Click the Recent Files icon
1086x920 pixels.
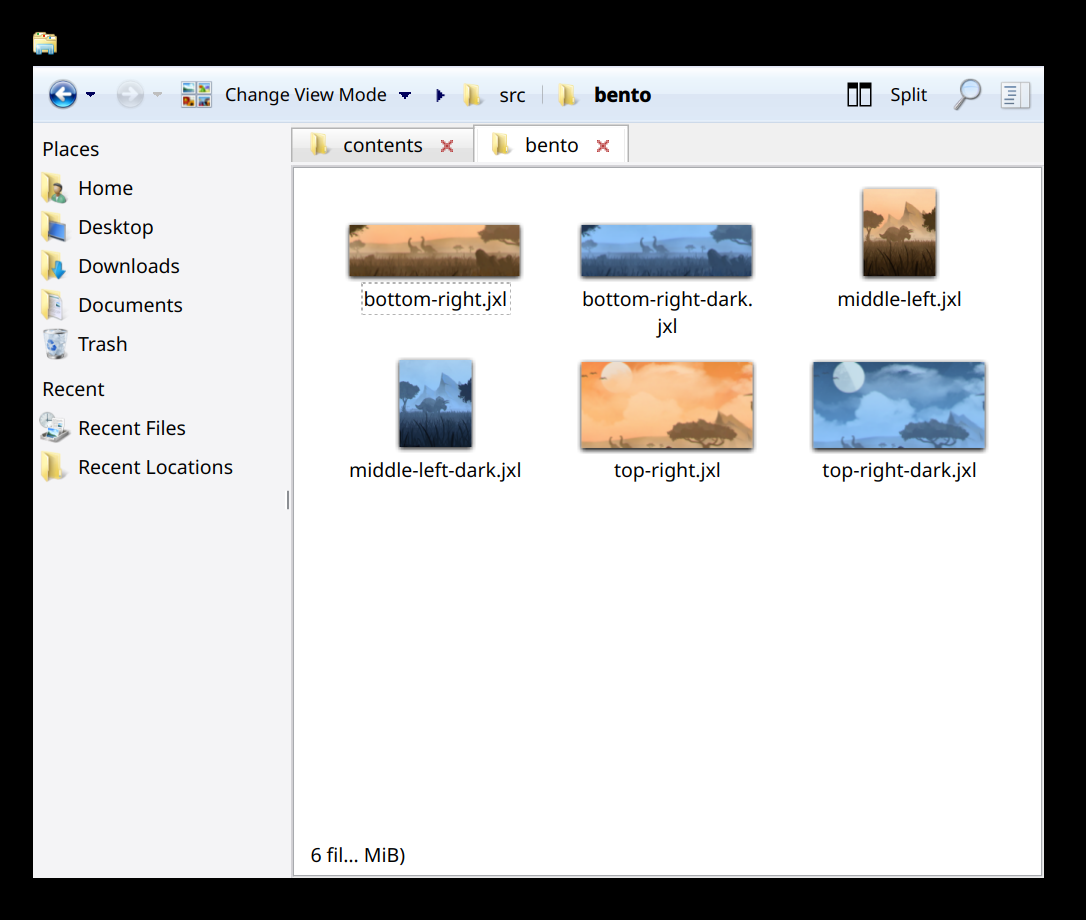pyautogui.click(x=54, y=428)
